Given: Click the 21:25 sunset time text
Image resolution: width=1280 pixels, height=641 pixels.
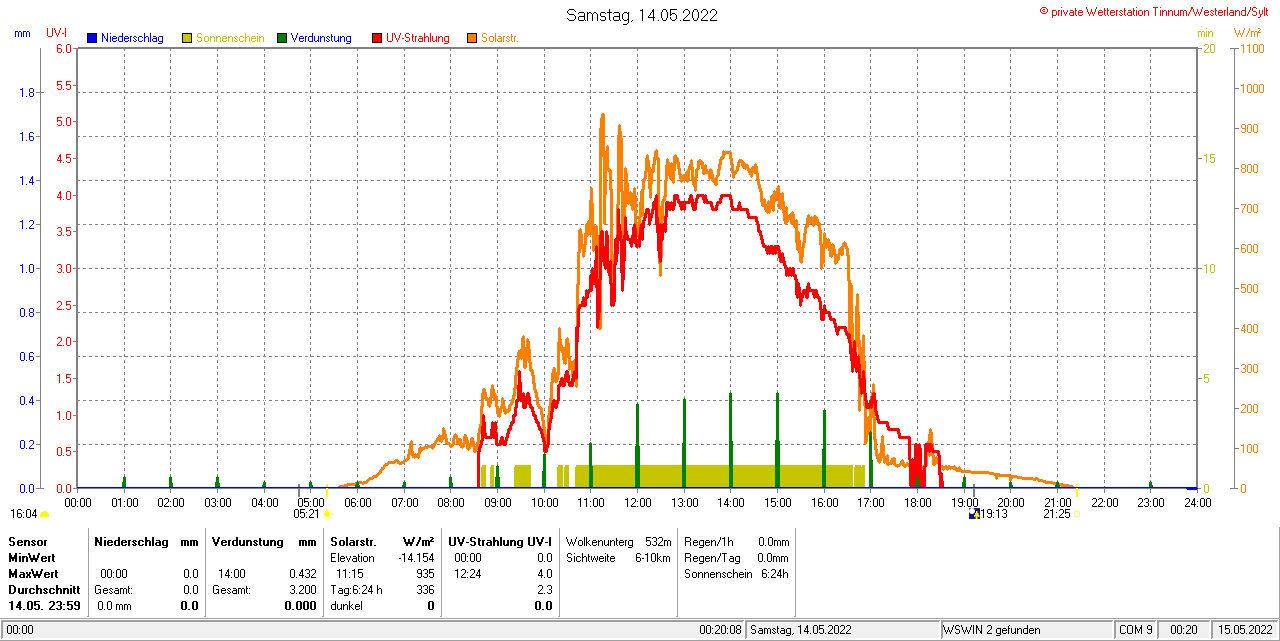Looking at the screenshot, I should point(1057,514).
